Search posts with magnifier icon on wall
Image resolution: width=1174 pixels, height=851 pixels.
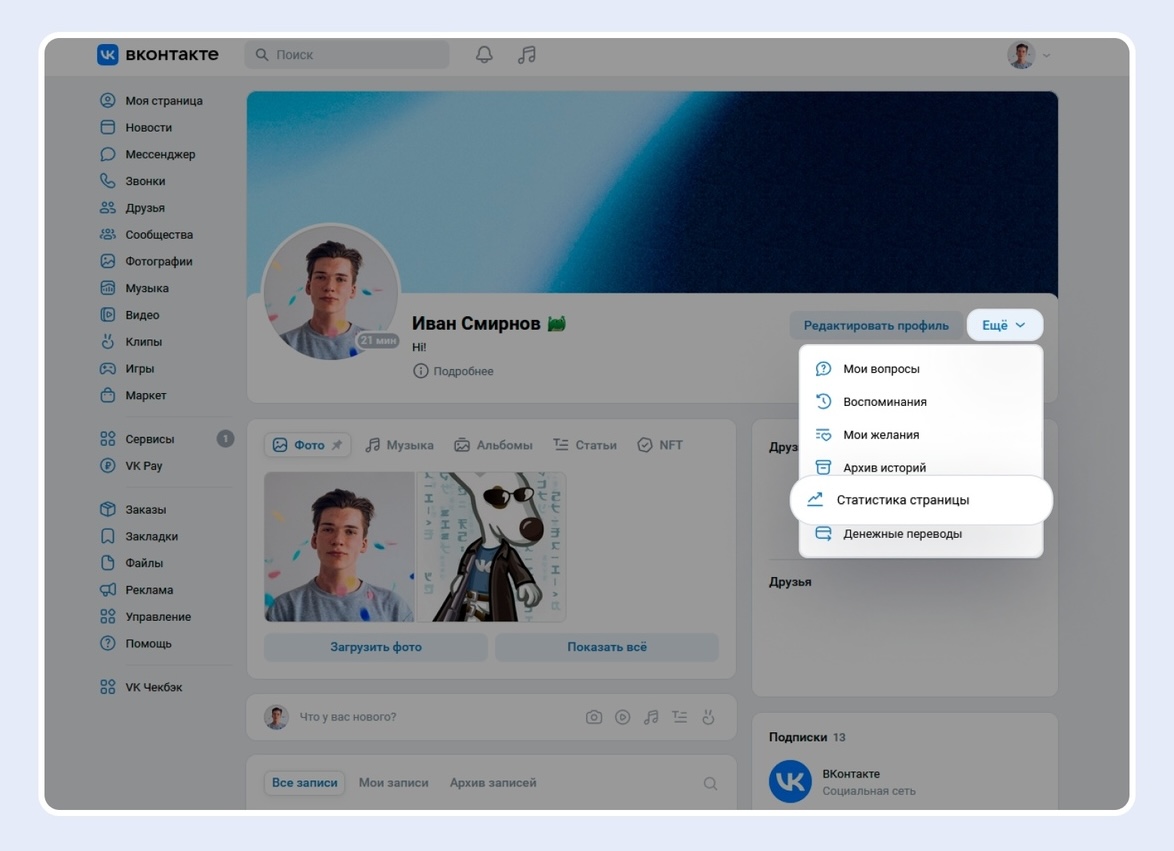pyautogui.click(x=710, y=784)
